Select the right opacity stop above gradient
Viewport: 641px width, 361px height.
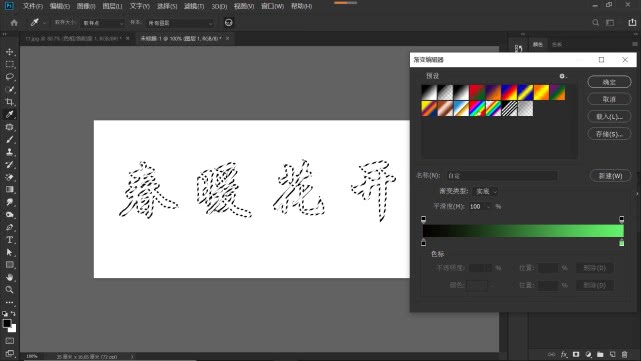621,220
